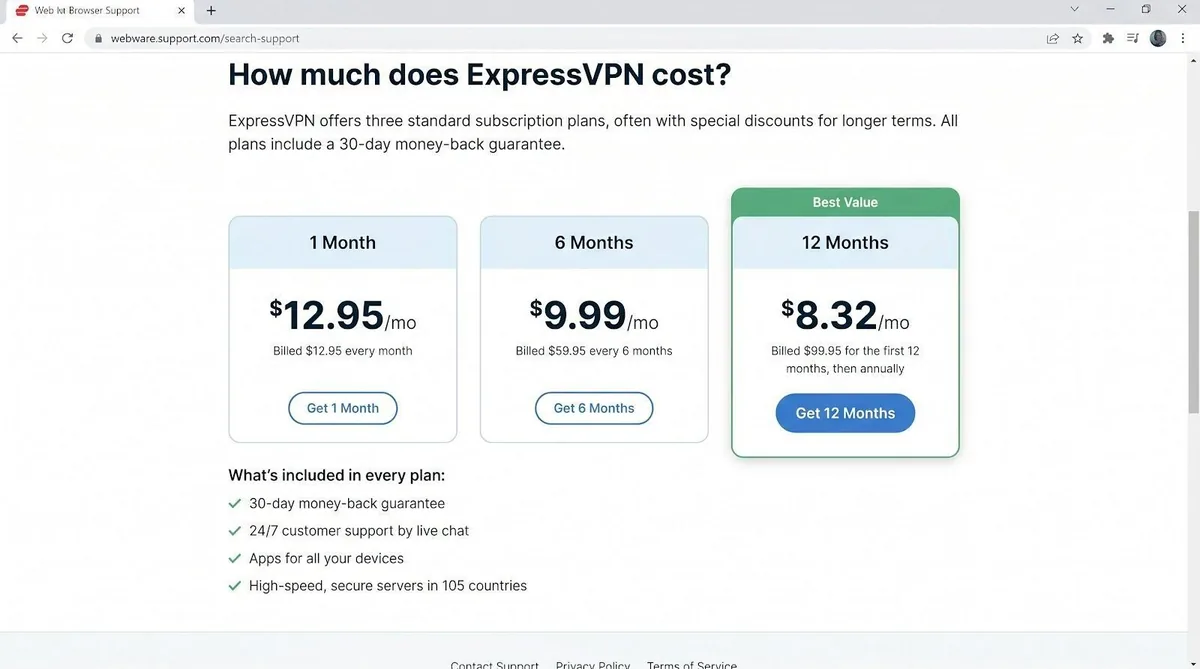Viewport: 1200px width, 669px height.
Task: Open a new browser tab
Action: (211, 11)
